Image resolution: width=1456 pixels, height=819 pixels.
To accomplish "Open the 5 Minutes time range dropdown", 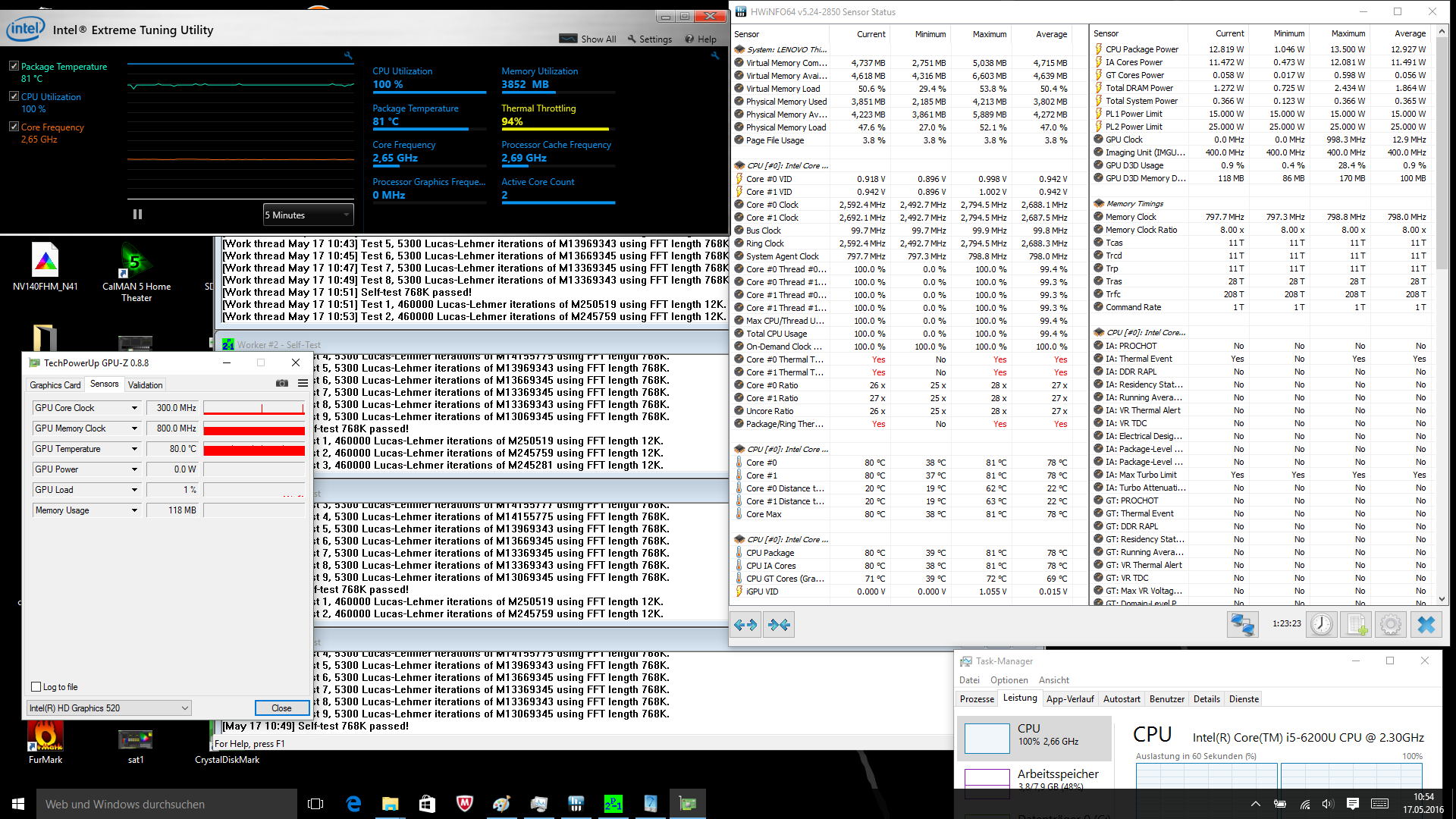I will [x=308, y=215].
